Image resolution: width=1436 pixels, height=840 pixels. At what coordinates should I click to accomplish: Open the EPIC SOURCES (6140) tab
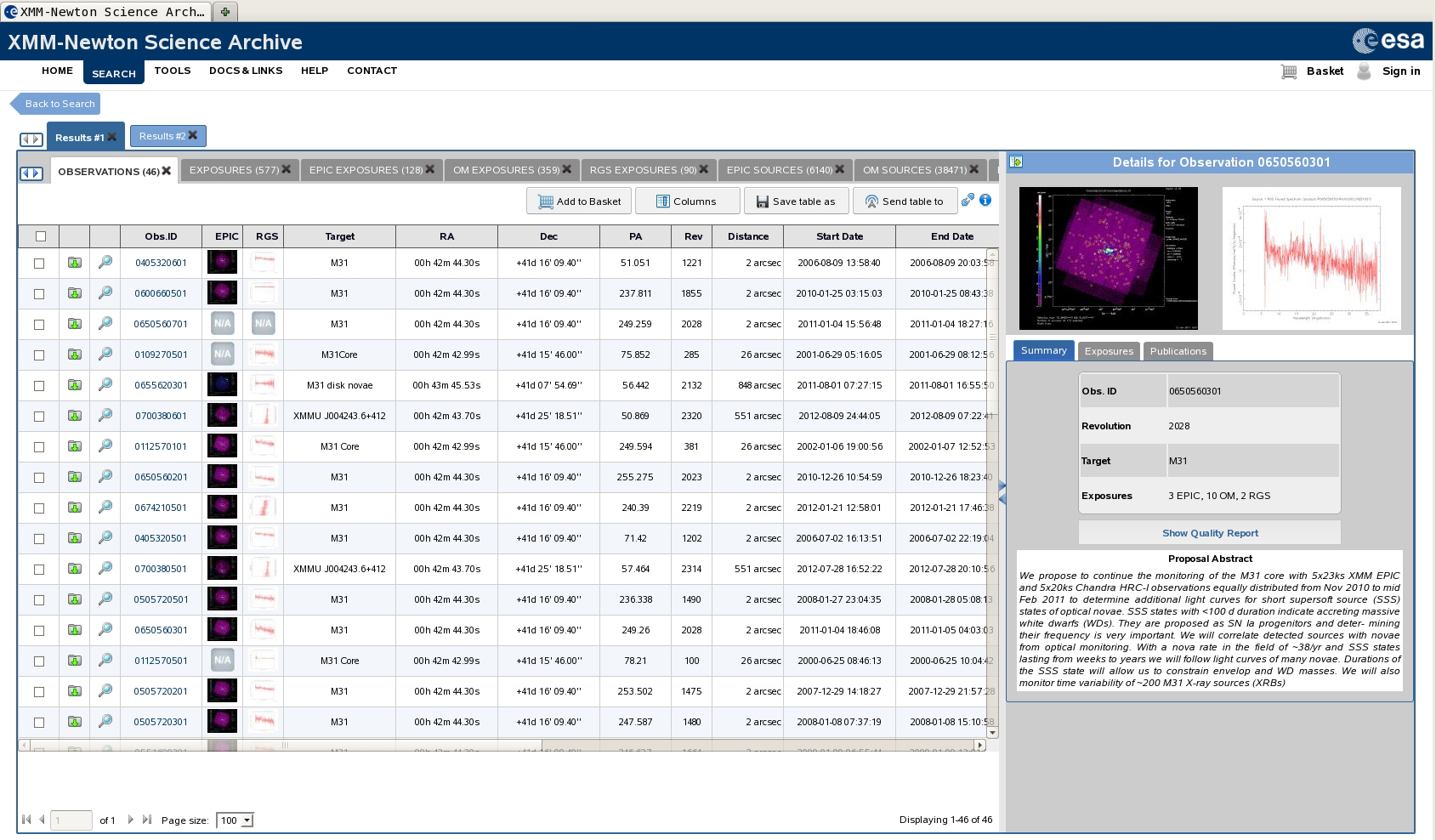click(779, 170)
